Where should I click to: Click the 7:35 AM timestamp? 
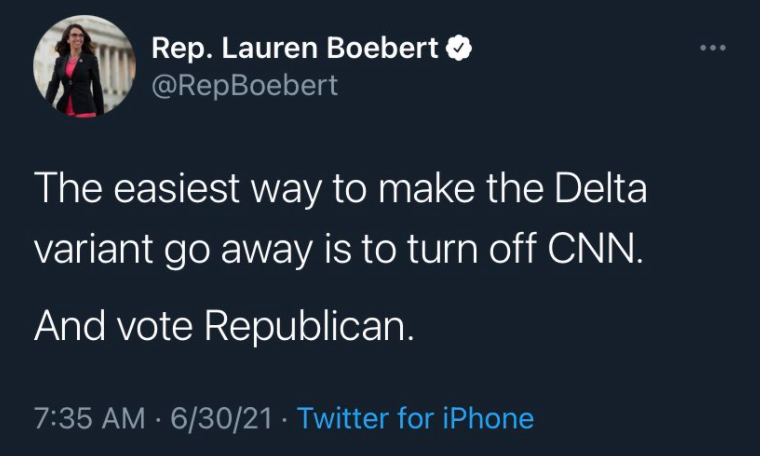[x=89, y=417]
